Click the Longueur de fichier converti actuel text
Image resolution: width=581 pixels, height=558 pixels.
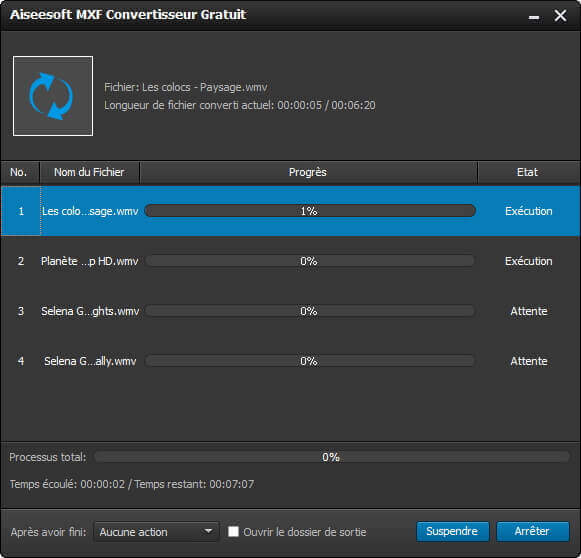(240, 106)
